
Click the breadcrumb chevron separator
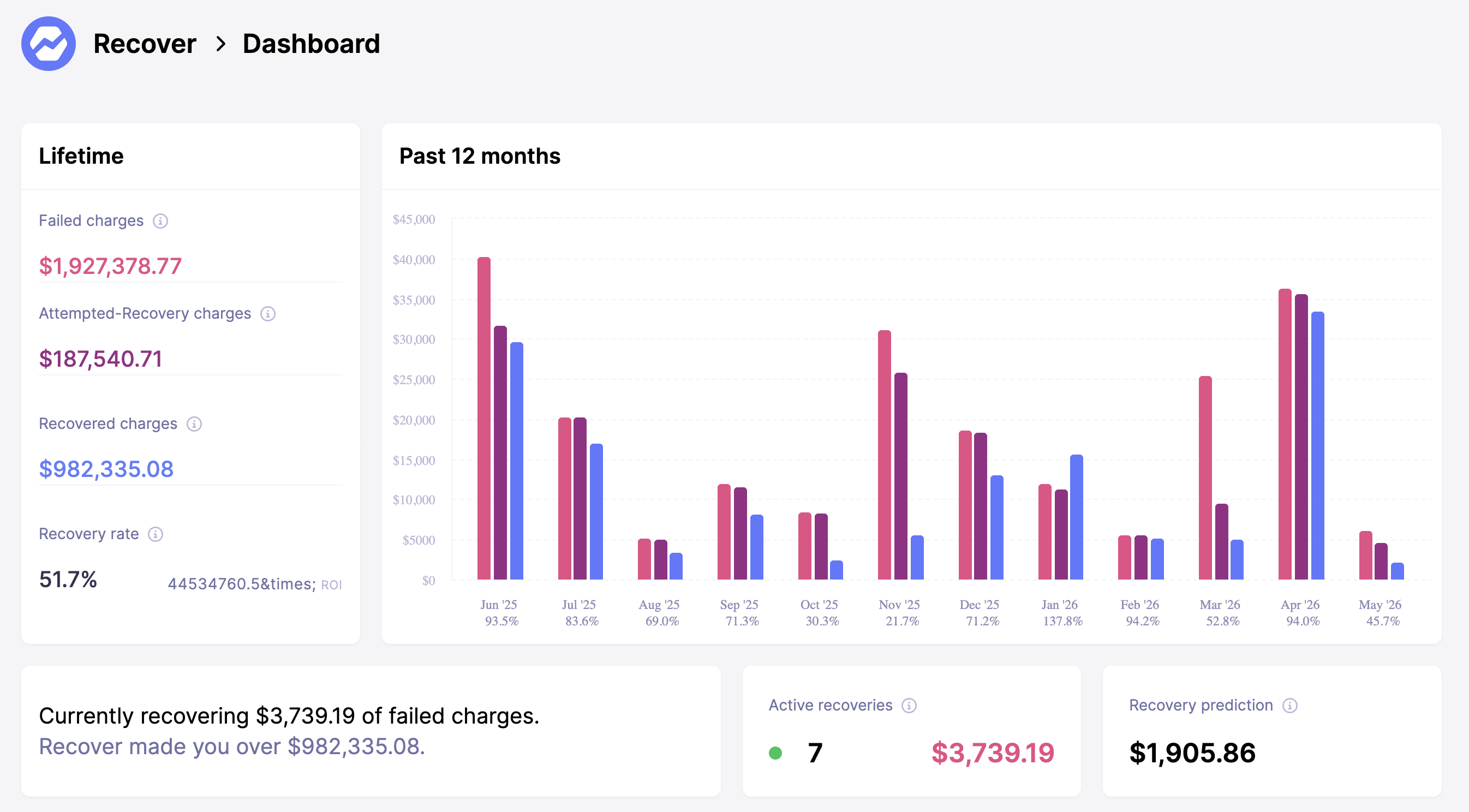point(220,44)
